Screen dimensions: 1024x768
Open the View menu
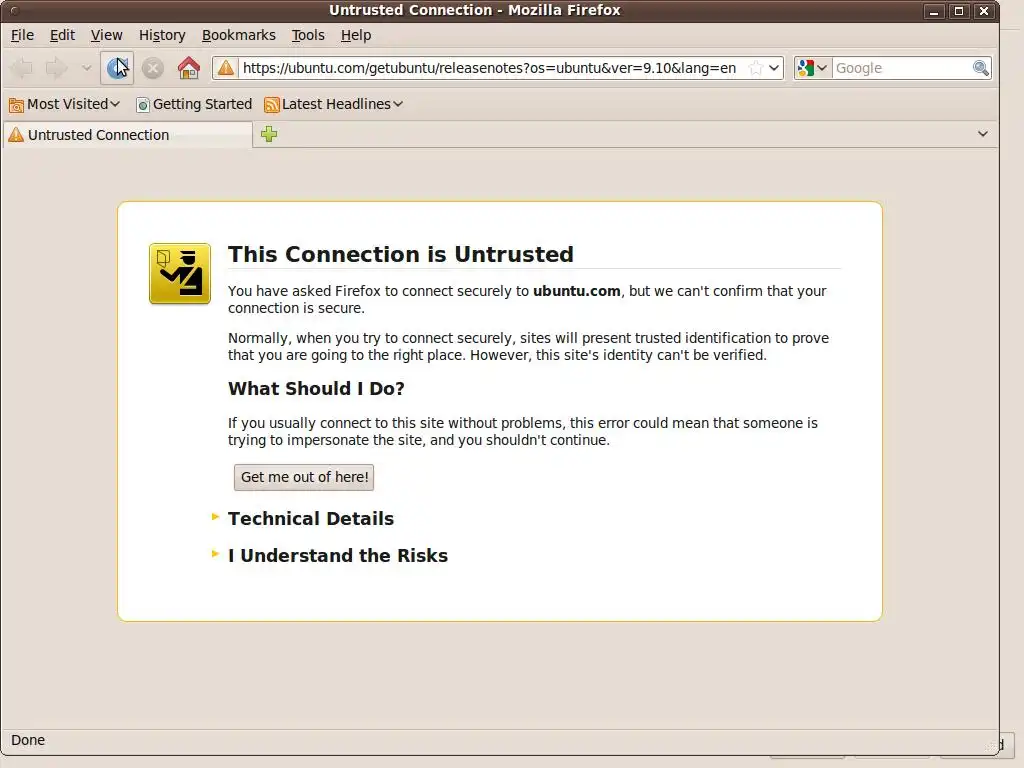pos(106,35)
